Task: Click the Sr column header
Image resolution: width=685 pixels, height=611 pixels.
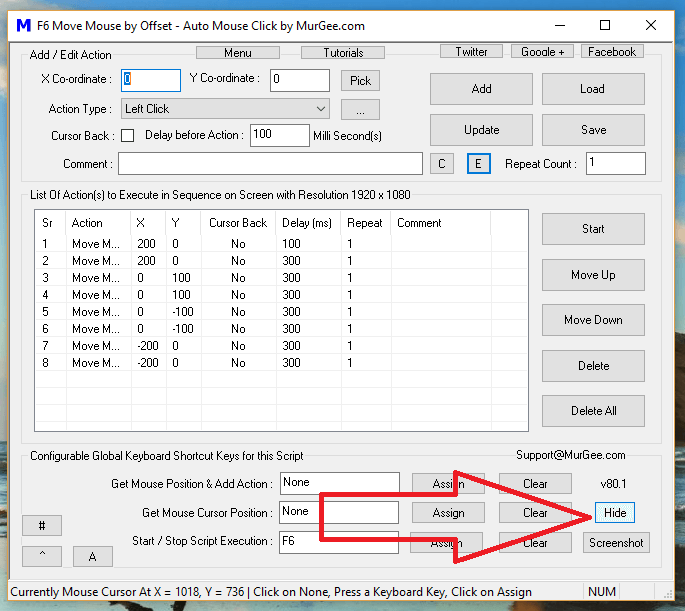Action: pos(50,223)
